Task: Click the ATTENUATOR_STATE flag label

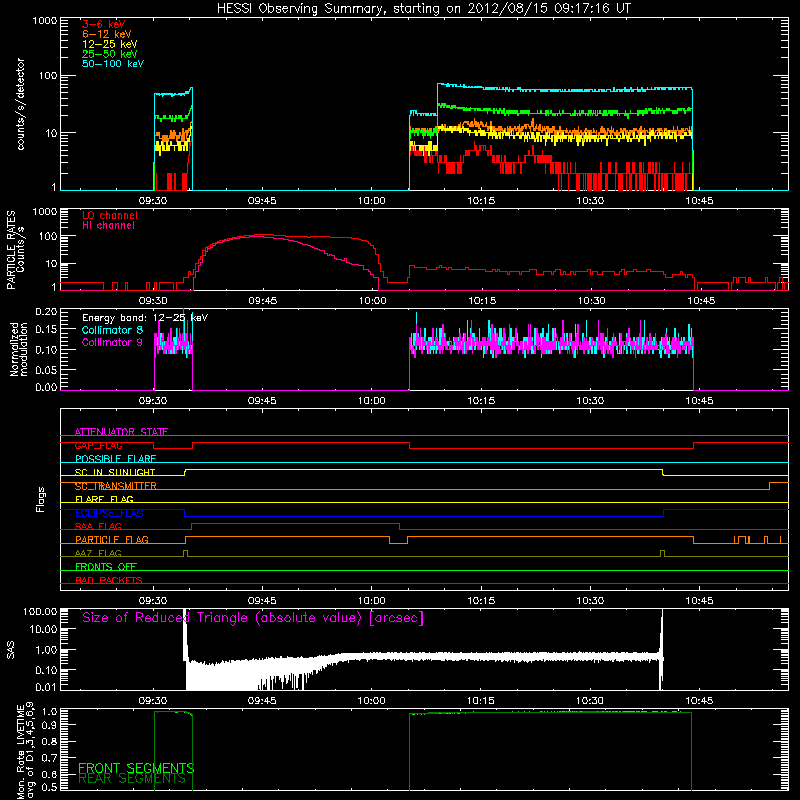Action: pyautogui.click(x=121, y=432)
